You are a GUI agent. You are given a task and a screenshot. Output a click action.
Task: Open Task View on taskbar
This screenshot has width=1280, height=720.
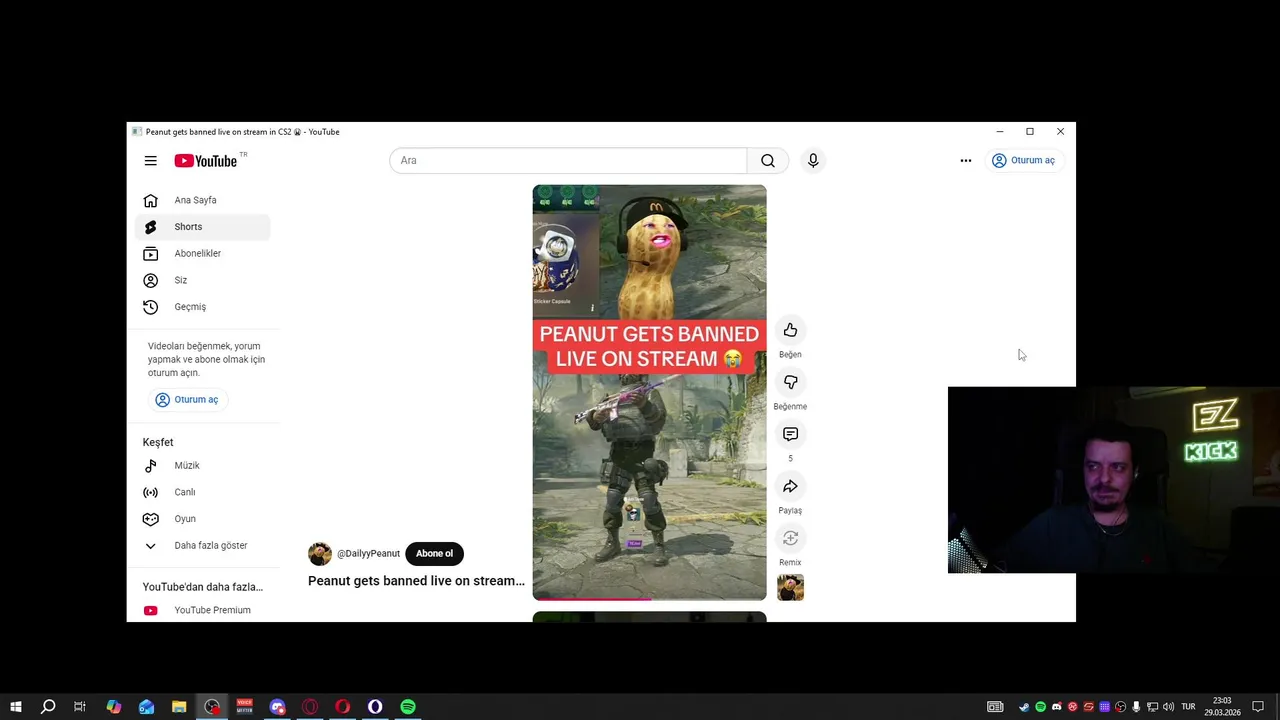coord(80,707)
